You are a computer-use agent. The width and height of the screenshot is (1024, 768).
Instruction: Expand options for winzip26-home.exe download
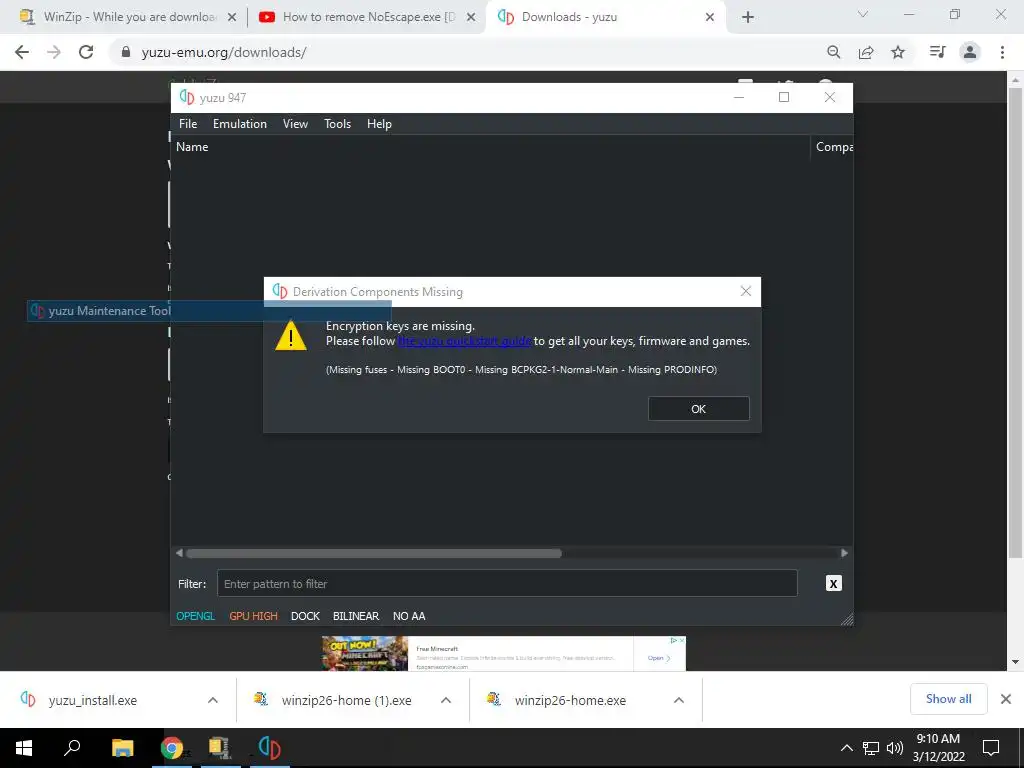(679, 700)
